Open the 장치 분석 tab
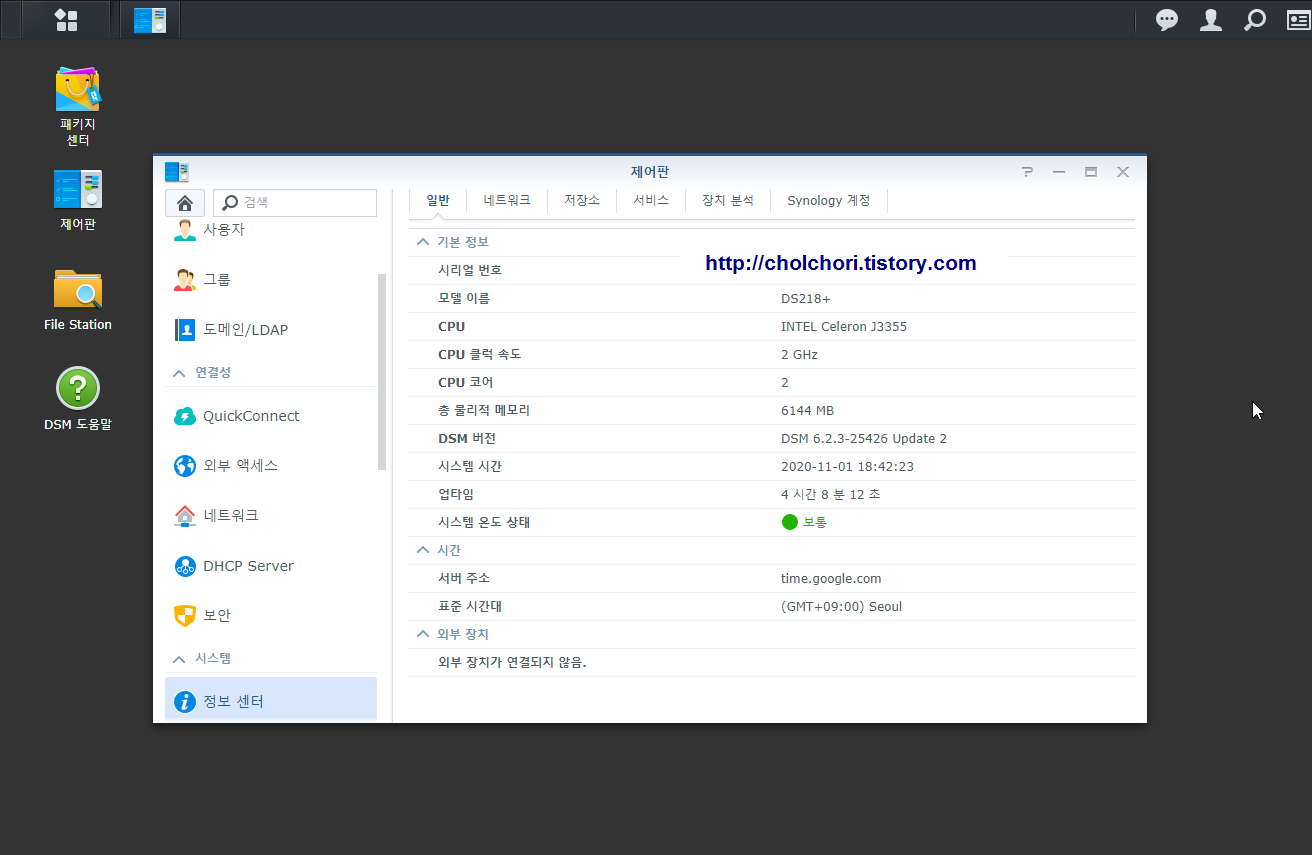Image resolution: width=1312 pixels, height=855 pixels. tap(728, 201)
